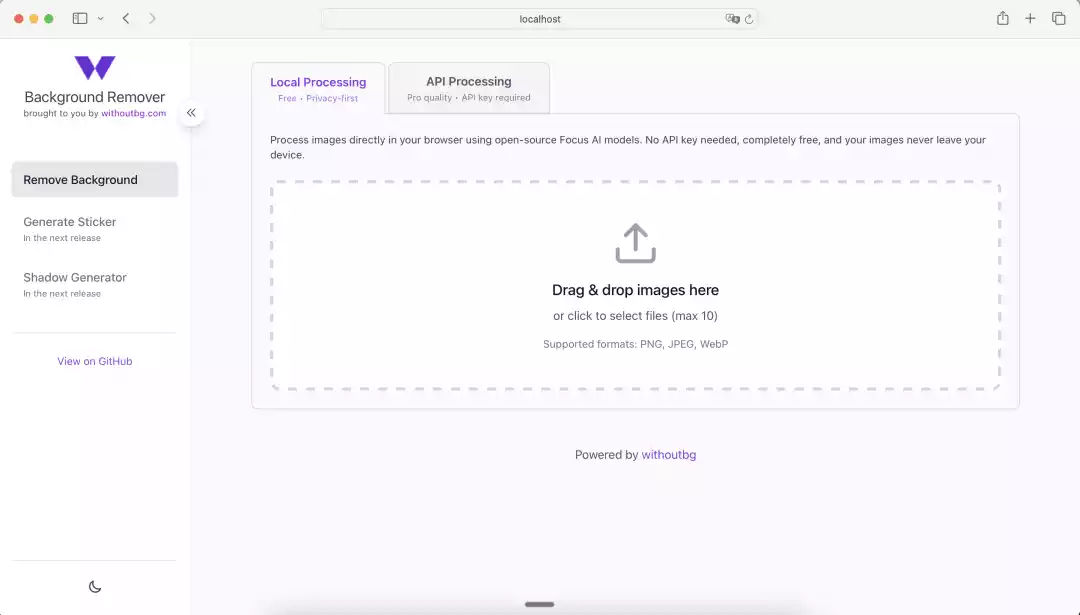The image size is (1080, 615).
Task: Select the Local Processing tab
Action: [318, 88]
